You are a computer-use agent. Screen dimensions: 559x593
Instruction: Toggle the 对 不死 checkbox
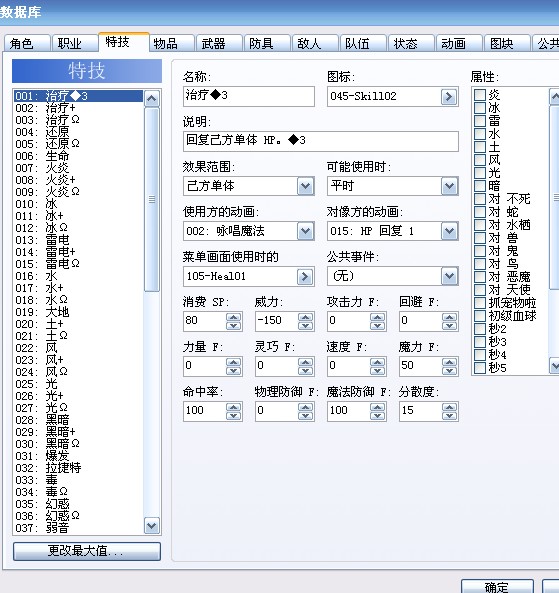480,199
